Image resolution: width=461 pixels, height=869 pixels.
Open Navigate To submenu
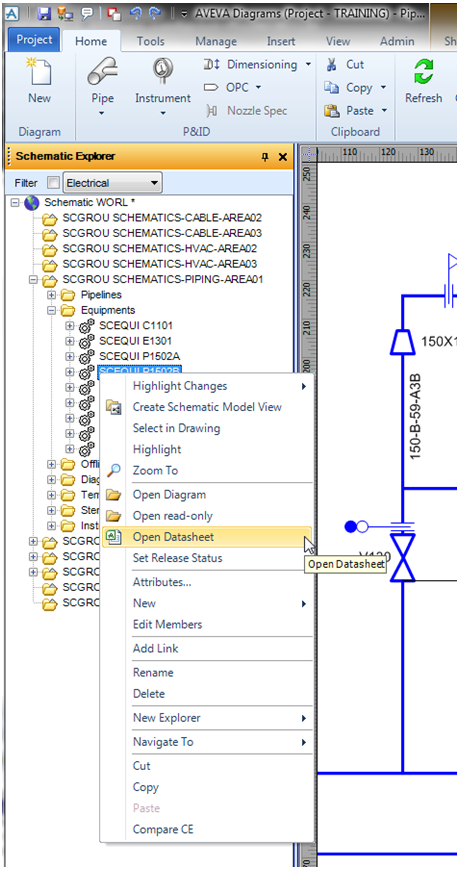pyautogui.click(x=207, y=742)
